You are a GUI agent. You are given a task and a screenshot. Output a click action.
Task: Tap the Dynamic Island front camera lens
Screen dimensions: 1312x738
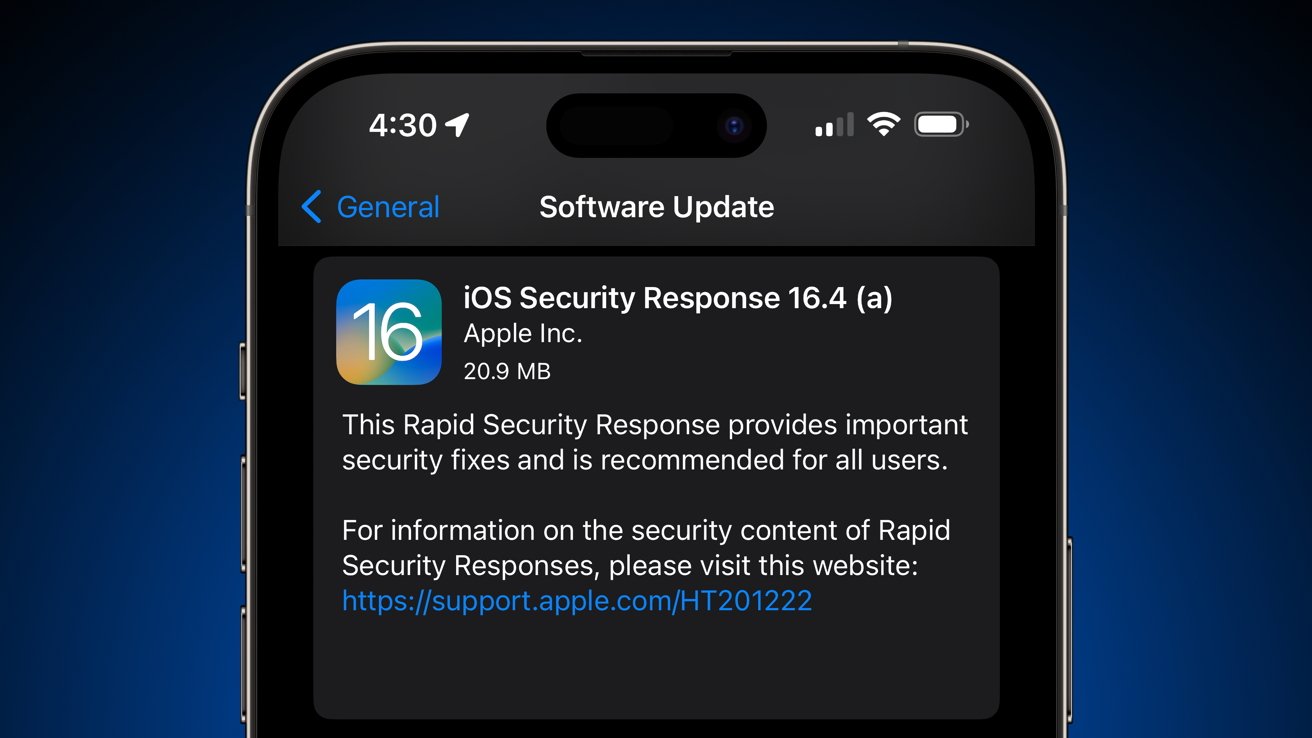click(735, 125)
